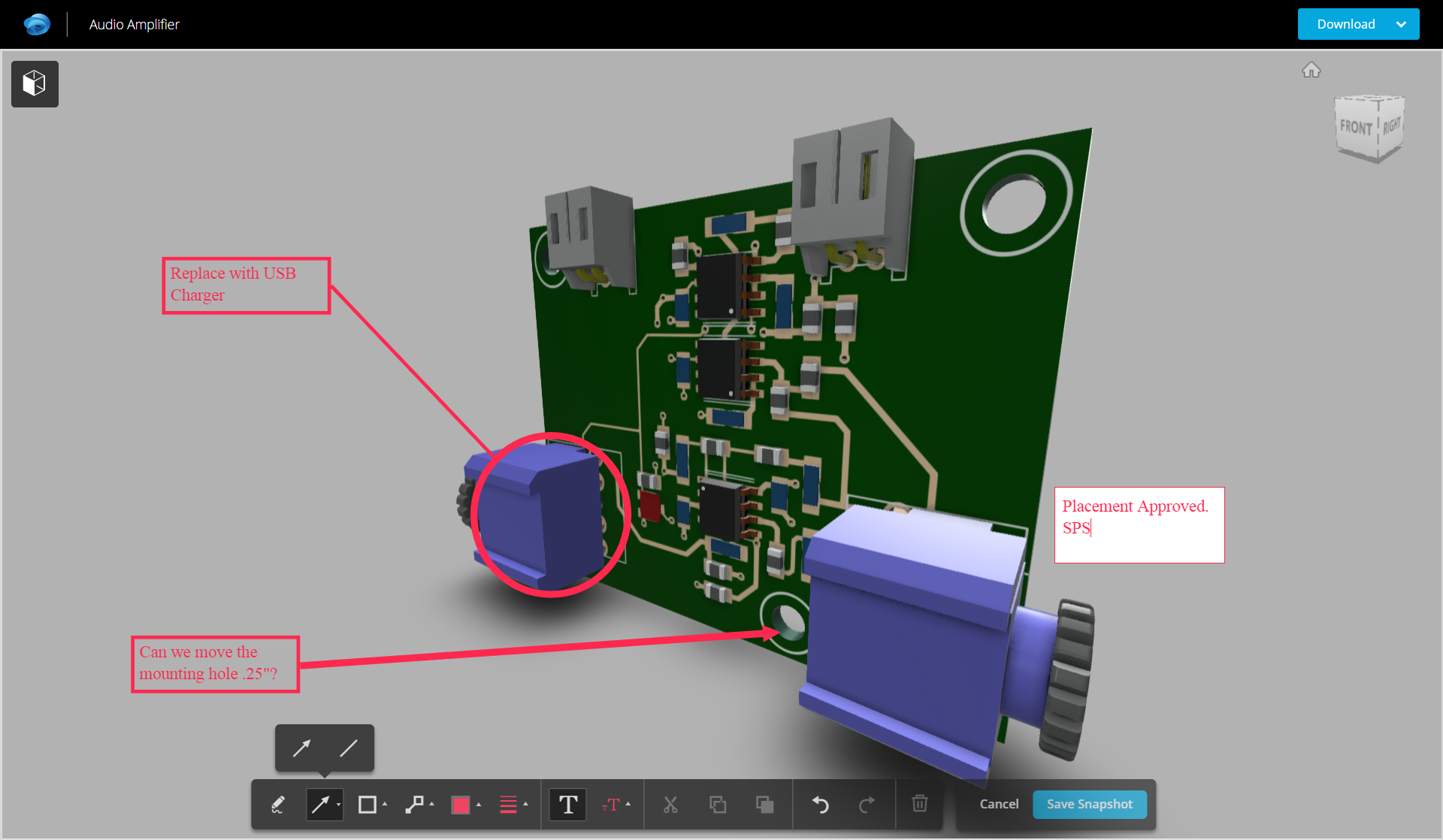Image resolution: width=1443 pixels, height=840 pixels.
Task: Open the text size dropdown
Action: 628,805
